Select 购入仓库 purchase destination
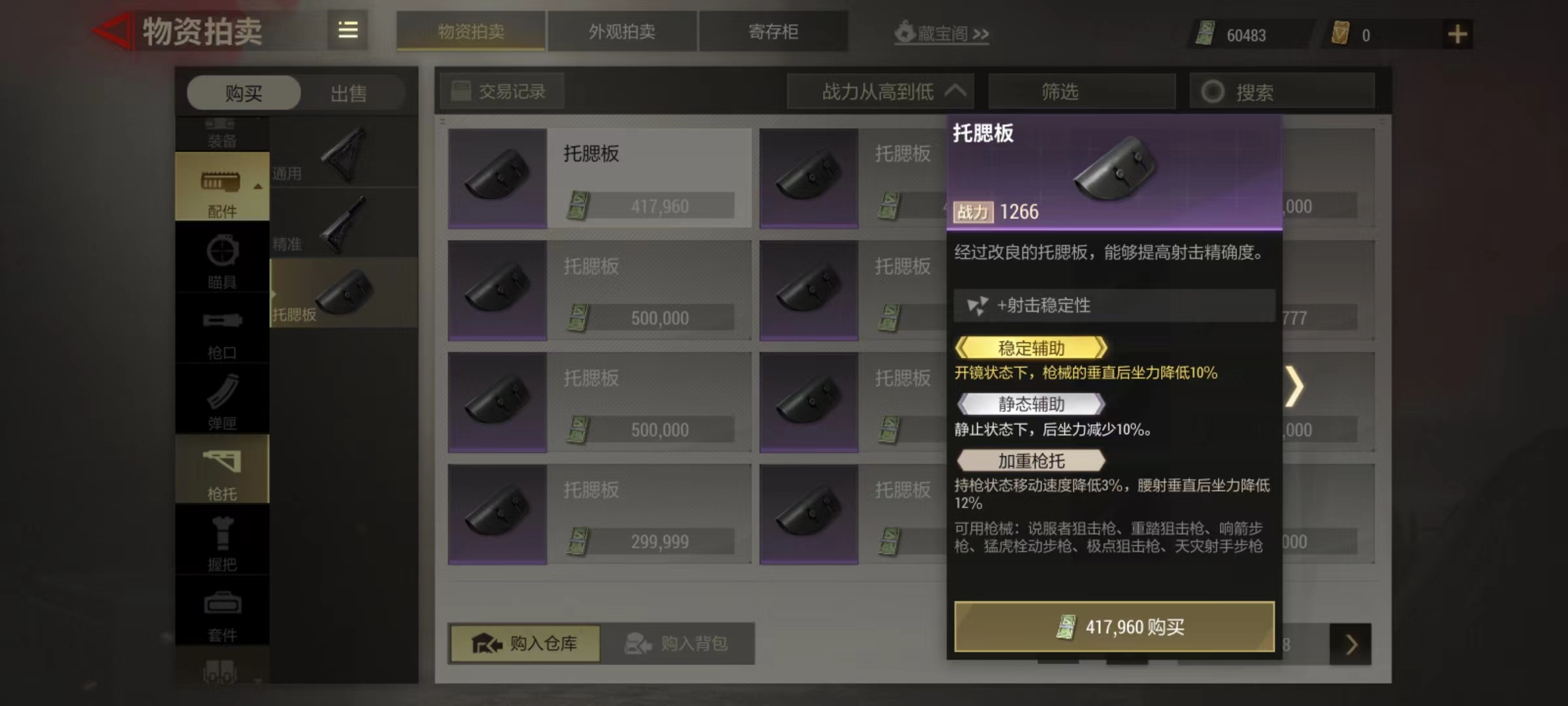 [x=525, y=644]
